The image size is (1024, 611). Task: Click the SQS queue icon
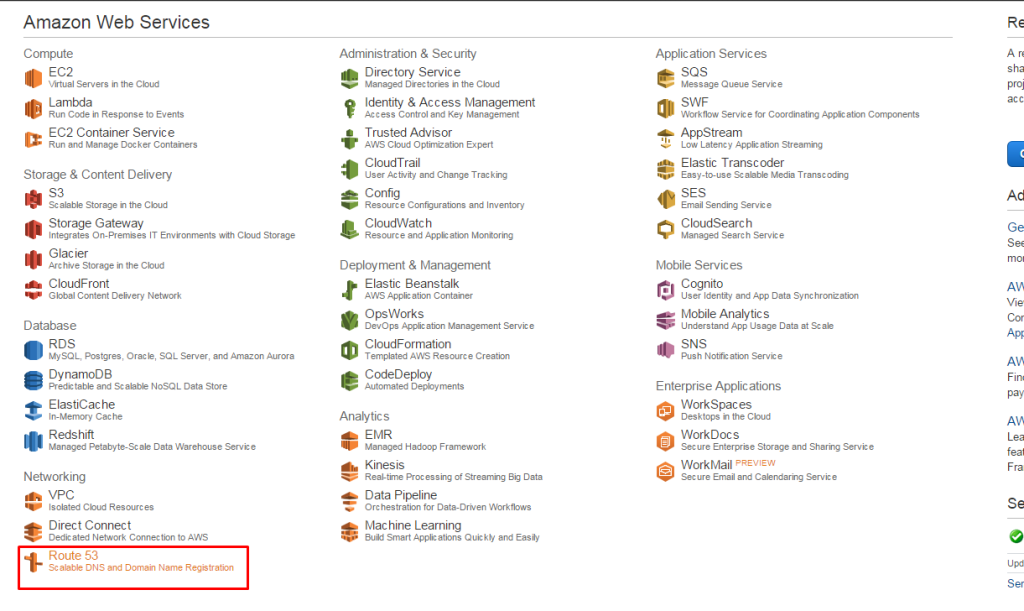click(x=665, y=78)
